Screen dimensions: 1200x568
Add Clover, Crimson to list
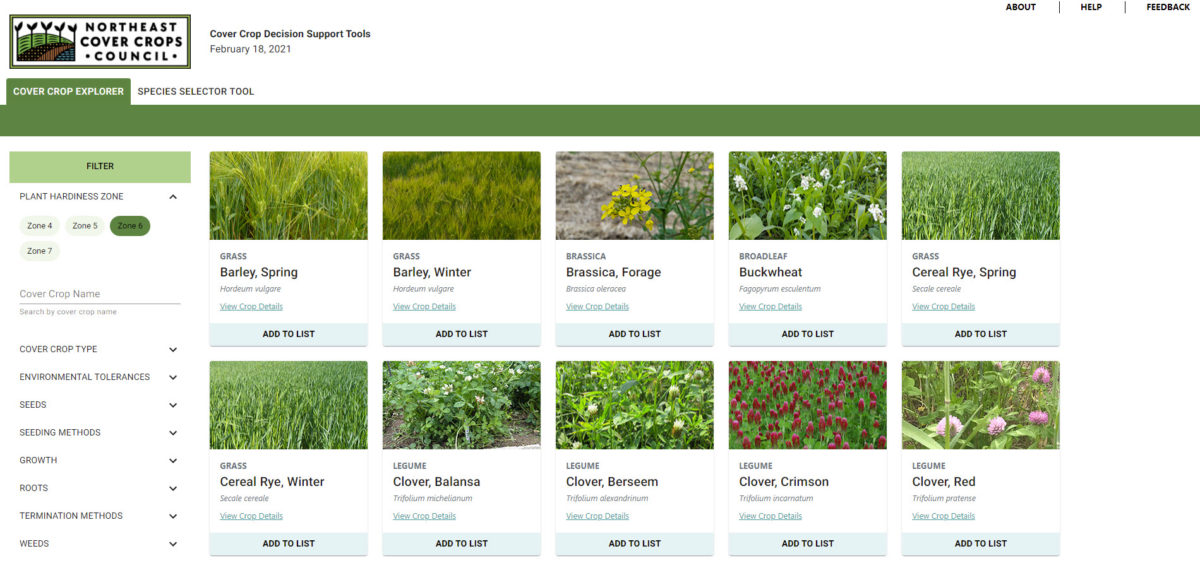click(x=808, y=544)
